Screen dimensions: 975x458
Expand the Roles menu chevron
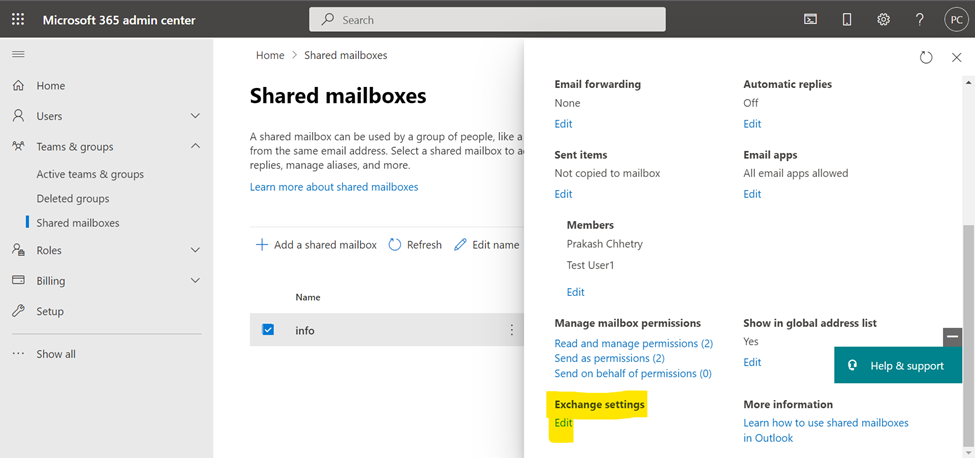(195, 250)
